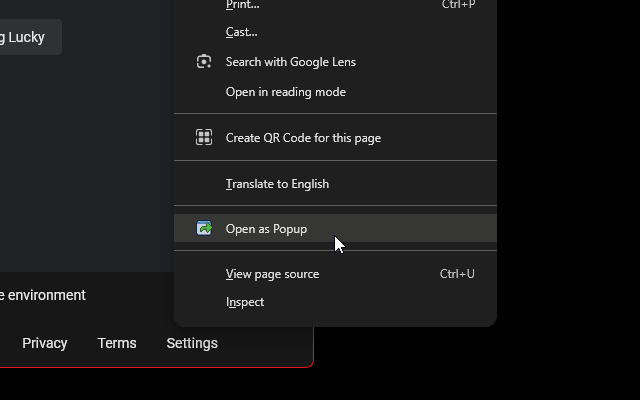The width and height of the screenshot is (640, 400).
Task: Click the Ctrl+P shortcut label
Action: coord(458,5)
